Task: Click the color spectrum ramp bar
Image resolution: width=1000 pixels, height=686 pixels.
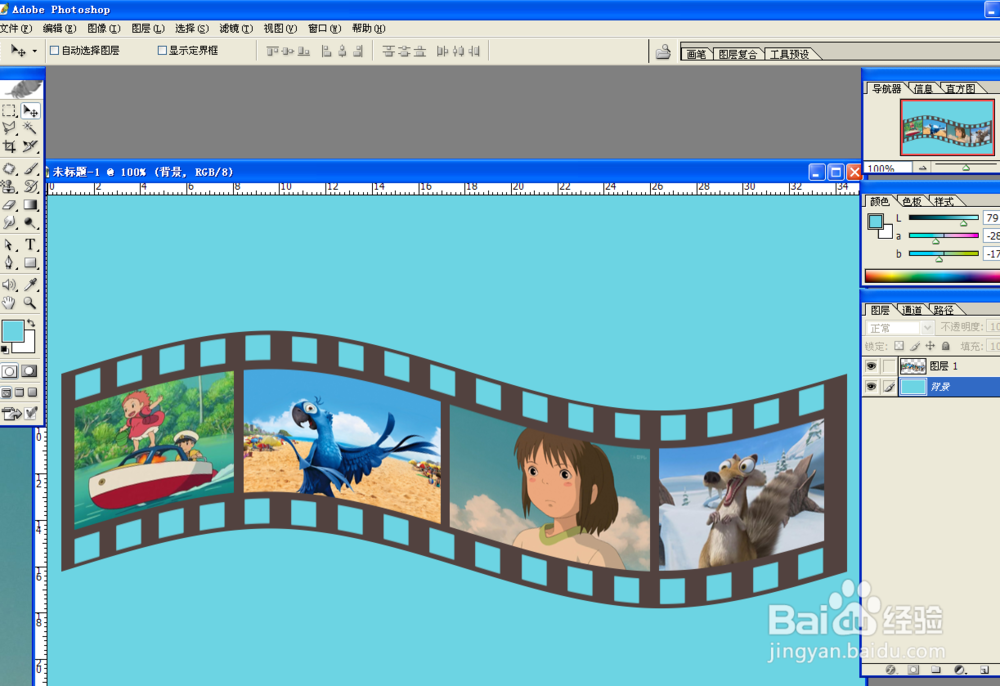Action: [932, 275]
